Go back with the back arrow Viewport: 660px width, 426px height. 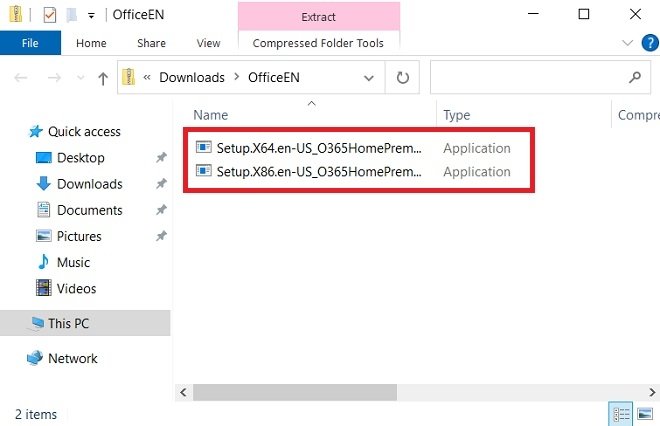pyautogui.click(x=21, y=77)
